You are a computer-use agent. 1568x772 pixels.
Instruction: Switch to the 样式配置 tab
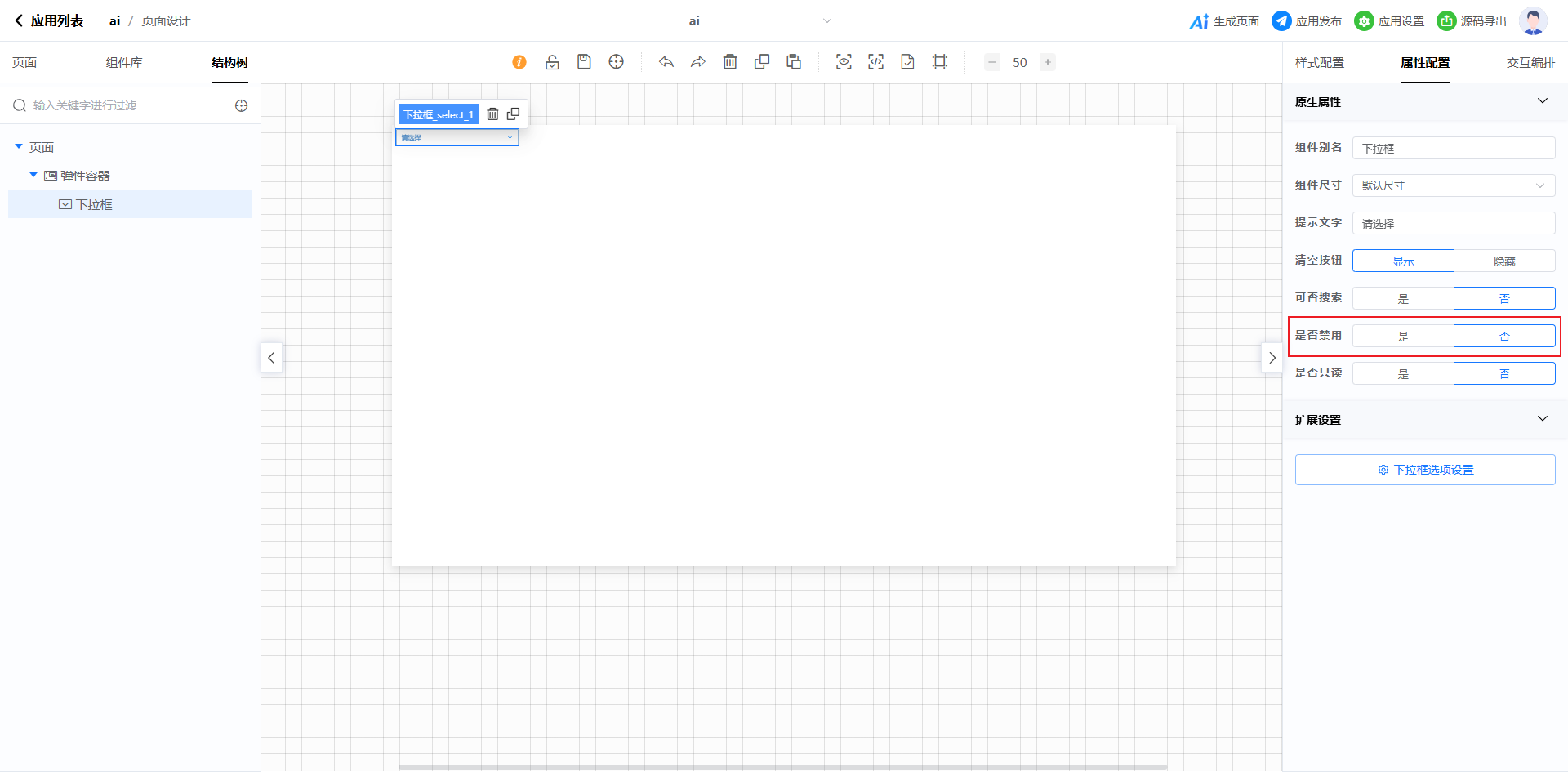coord(1319,63)
